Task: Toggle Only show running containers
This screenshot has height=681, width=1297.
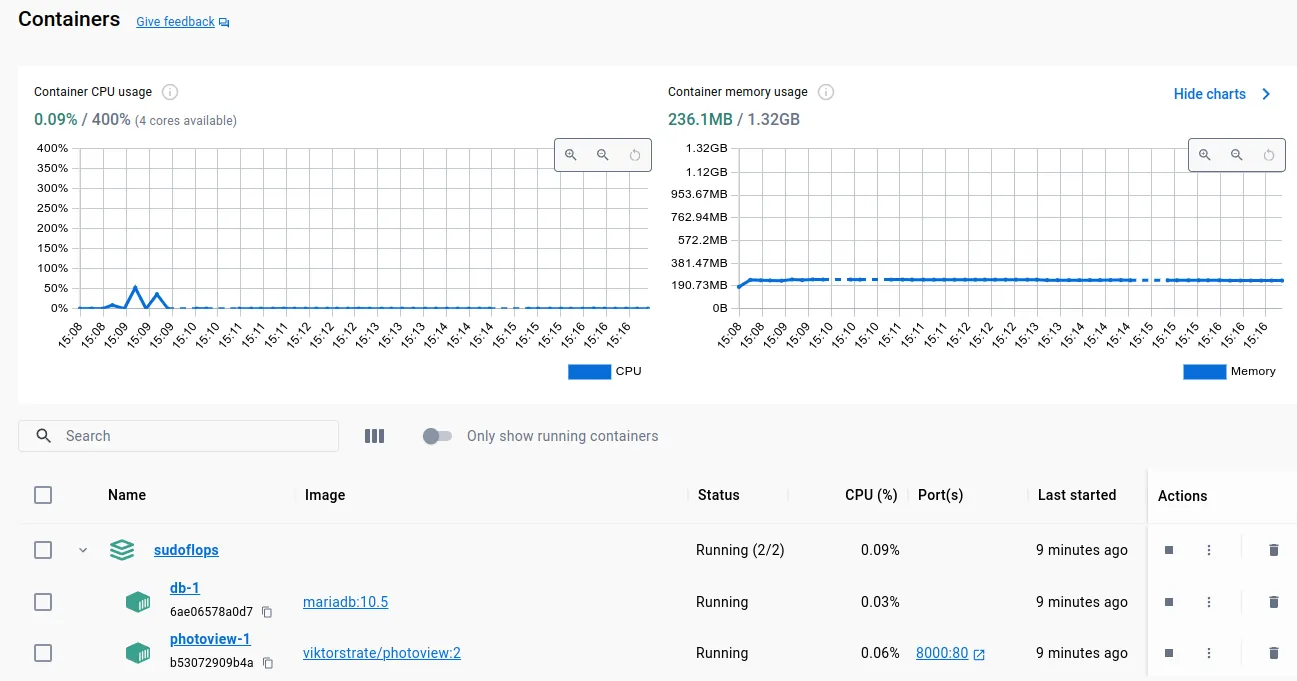Action: (437, 436)
